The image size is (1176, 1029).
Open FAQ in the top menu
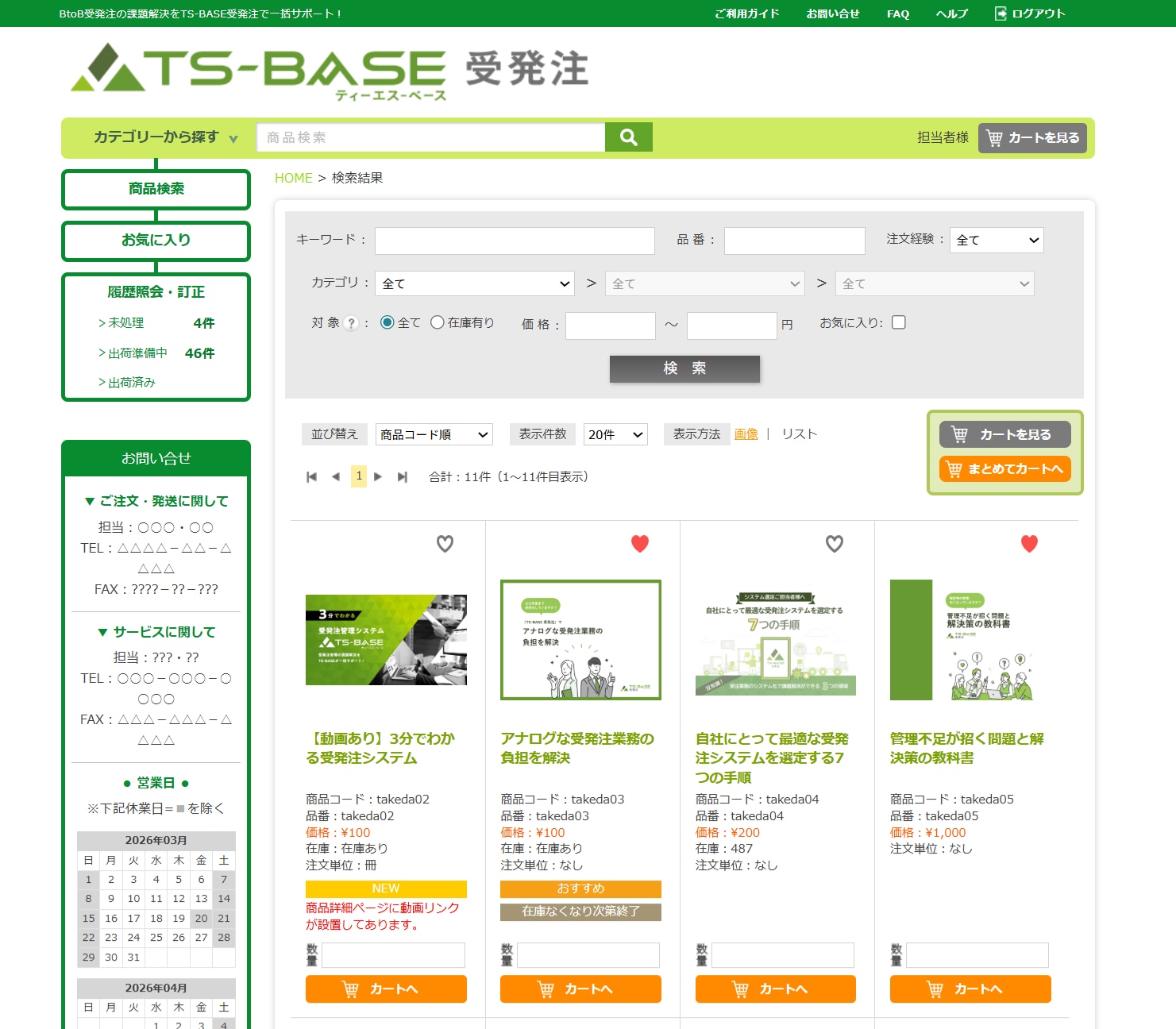coord(897,13)
